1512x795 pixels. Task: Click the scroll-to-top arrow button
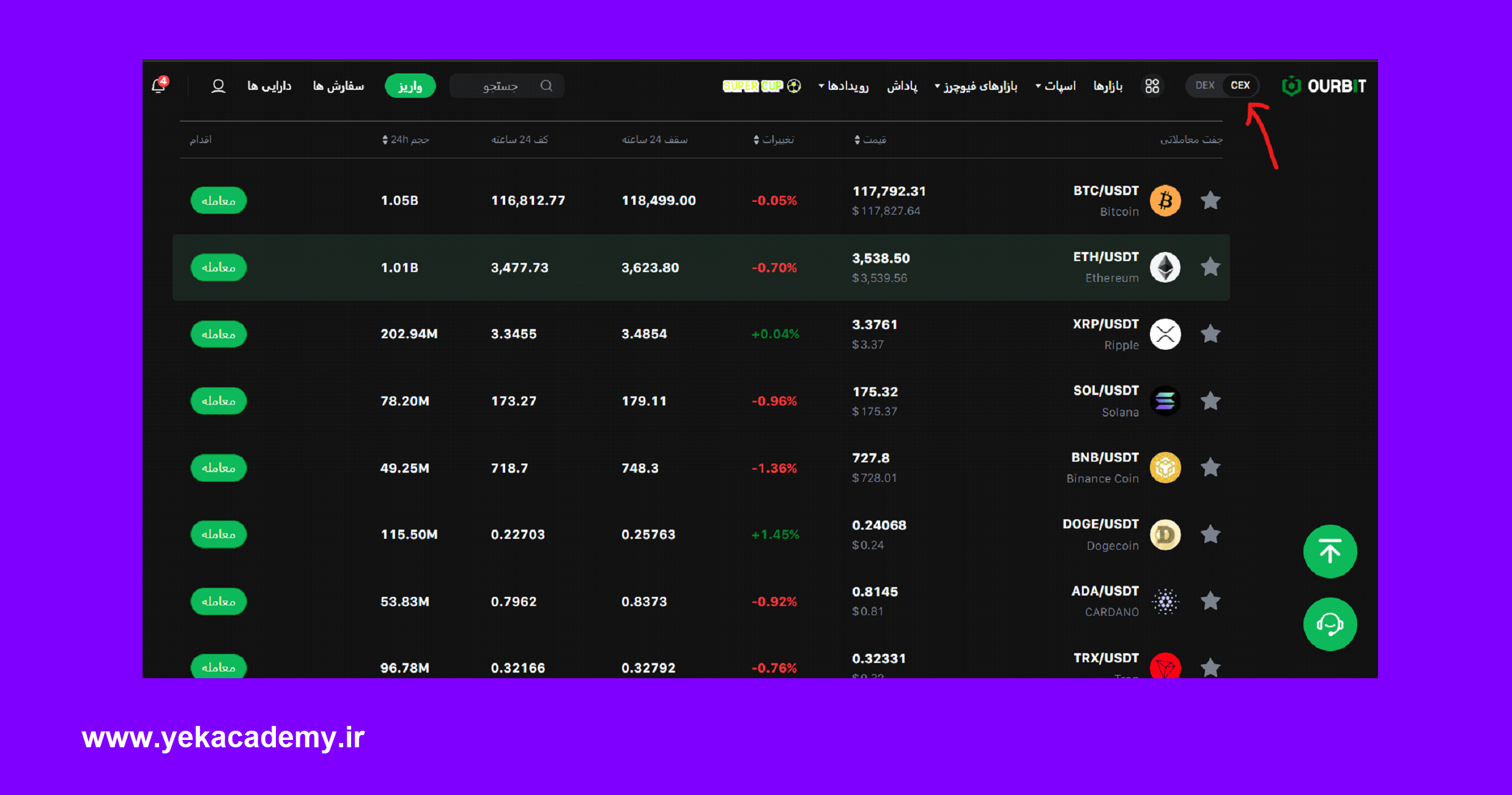click(x=1330, y=552)
